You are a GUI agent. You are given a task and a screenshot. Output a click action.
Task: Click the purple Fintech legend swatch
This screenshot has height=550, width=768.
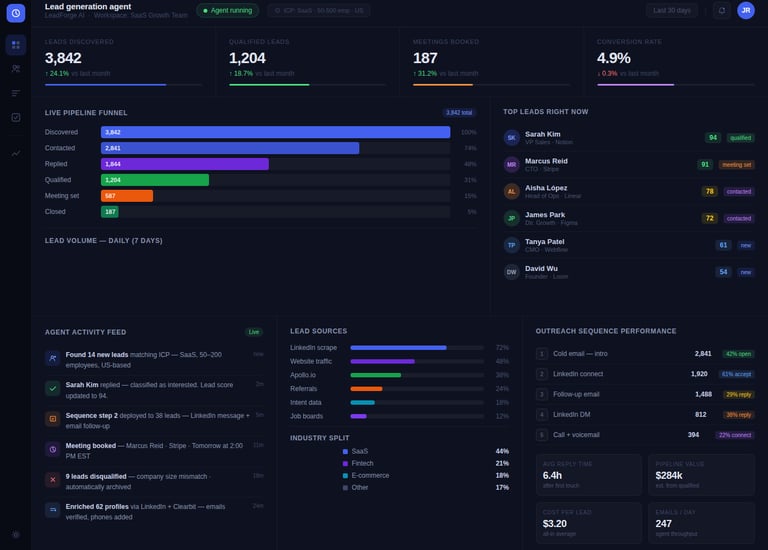(x=345, y=463)
